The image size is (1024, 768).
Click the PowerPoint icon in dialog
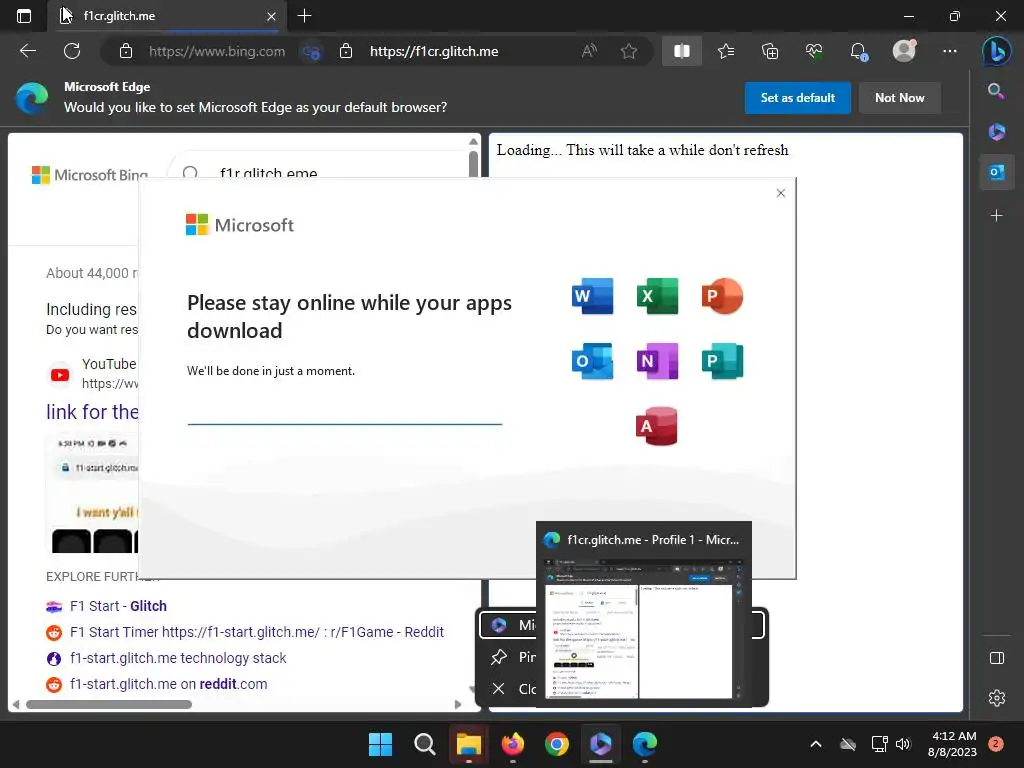[x=722, y=296]
